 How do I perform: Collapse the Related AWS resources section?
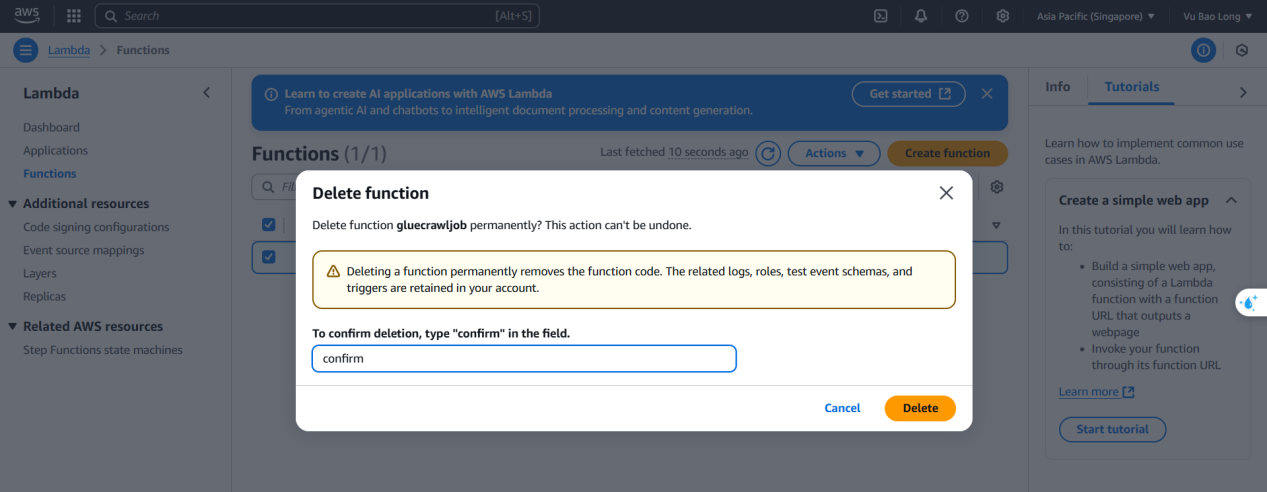click(12, 326)
